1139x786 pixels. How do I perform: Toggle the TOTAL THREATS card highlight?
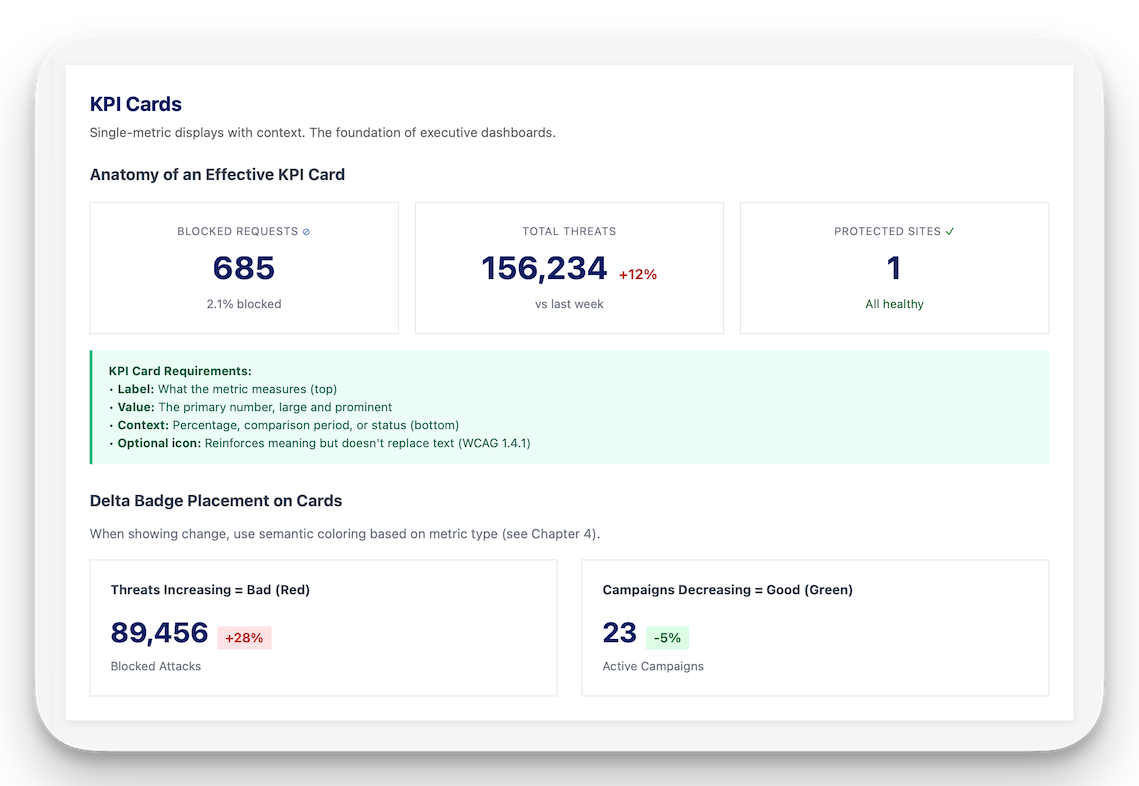[569, 267]
